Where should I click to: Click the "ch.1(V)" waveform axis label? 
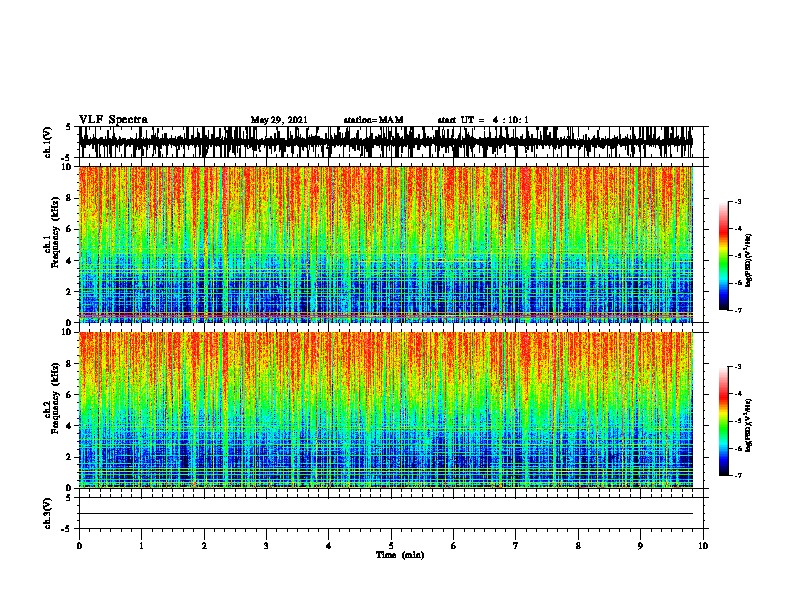48,142
